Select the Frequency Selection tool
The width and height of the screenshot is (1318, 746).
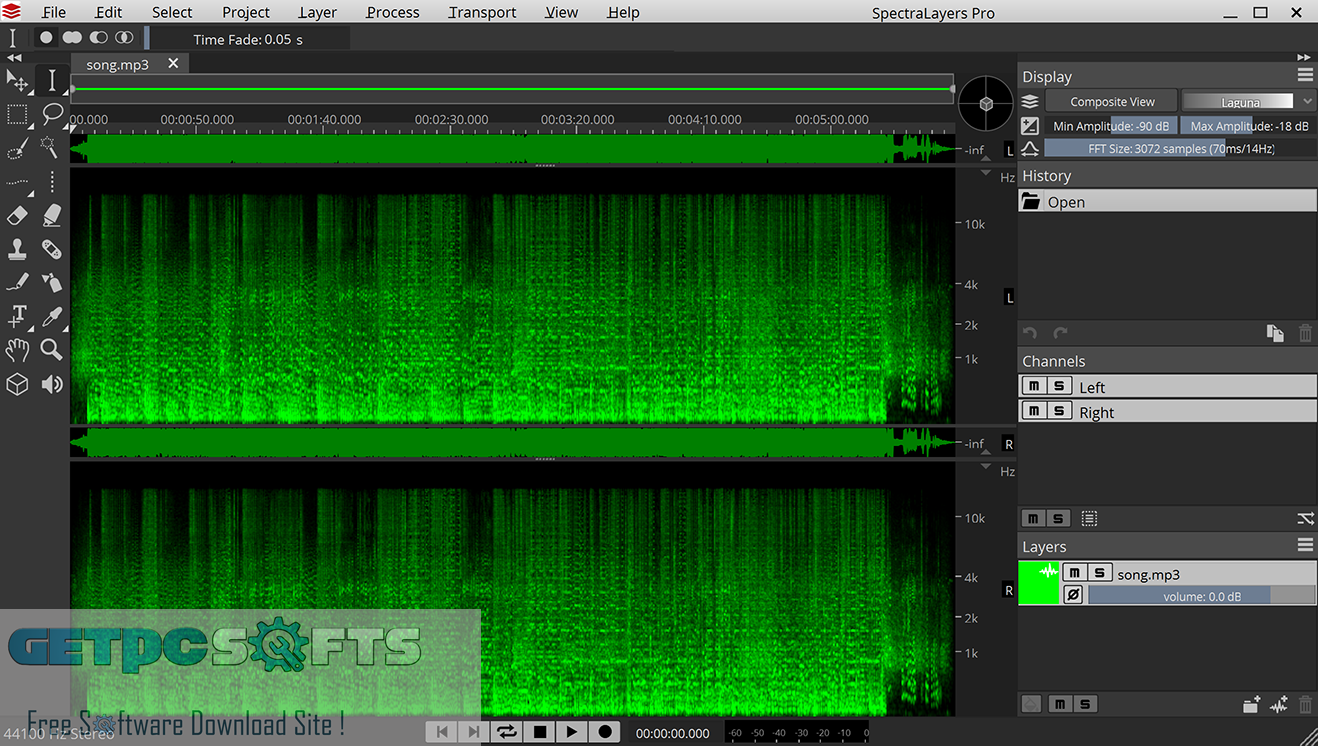point(17,182)
